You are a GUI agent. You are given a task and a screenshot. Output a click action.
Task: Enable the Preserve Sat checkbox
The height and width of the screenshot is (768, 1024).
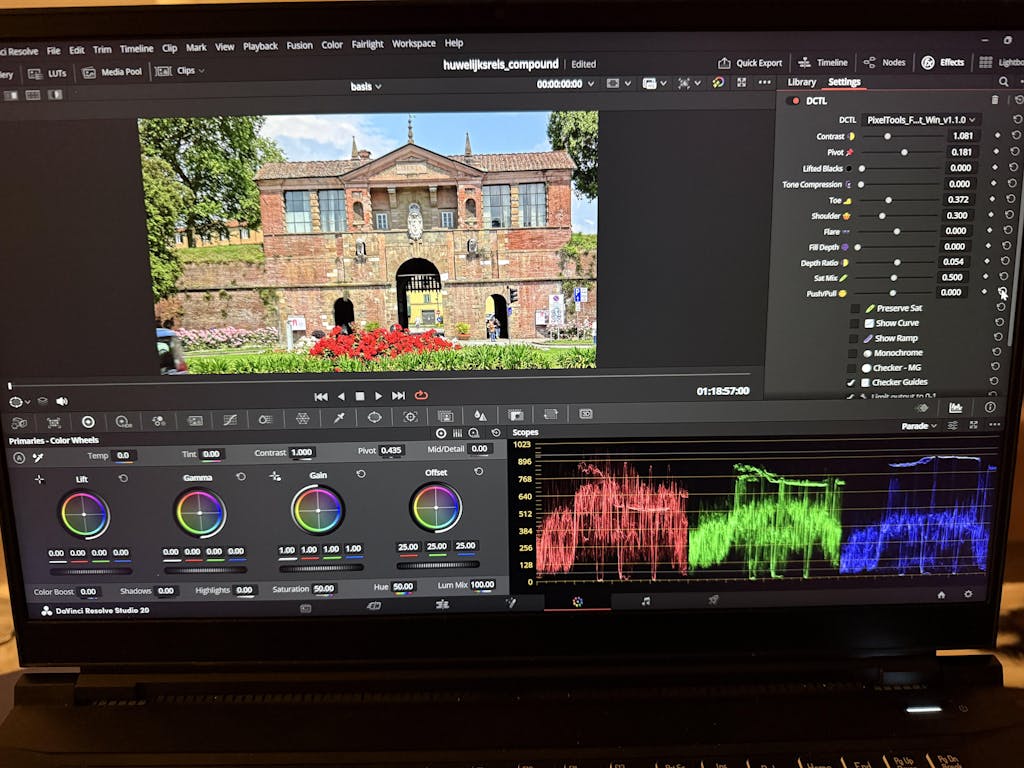click(x=854, y=308)
